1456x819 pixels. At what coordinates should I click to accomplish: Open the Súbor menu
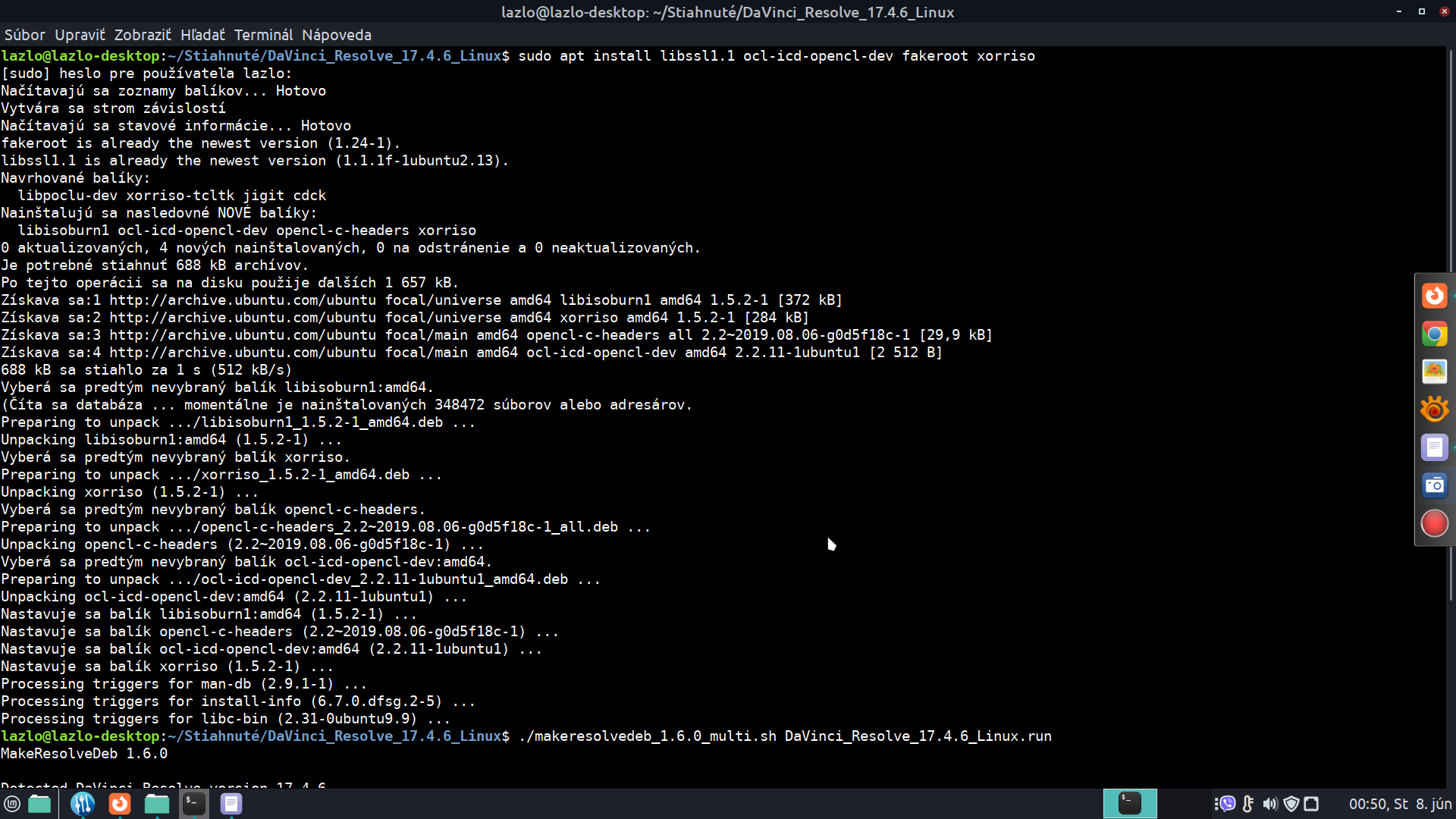(x=24, y=35)
